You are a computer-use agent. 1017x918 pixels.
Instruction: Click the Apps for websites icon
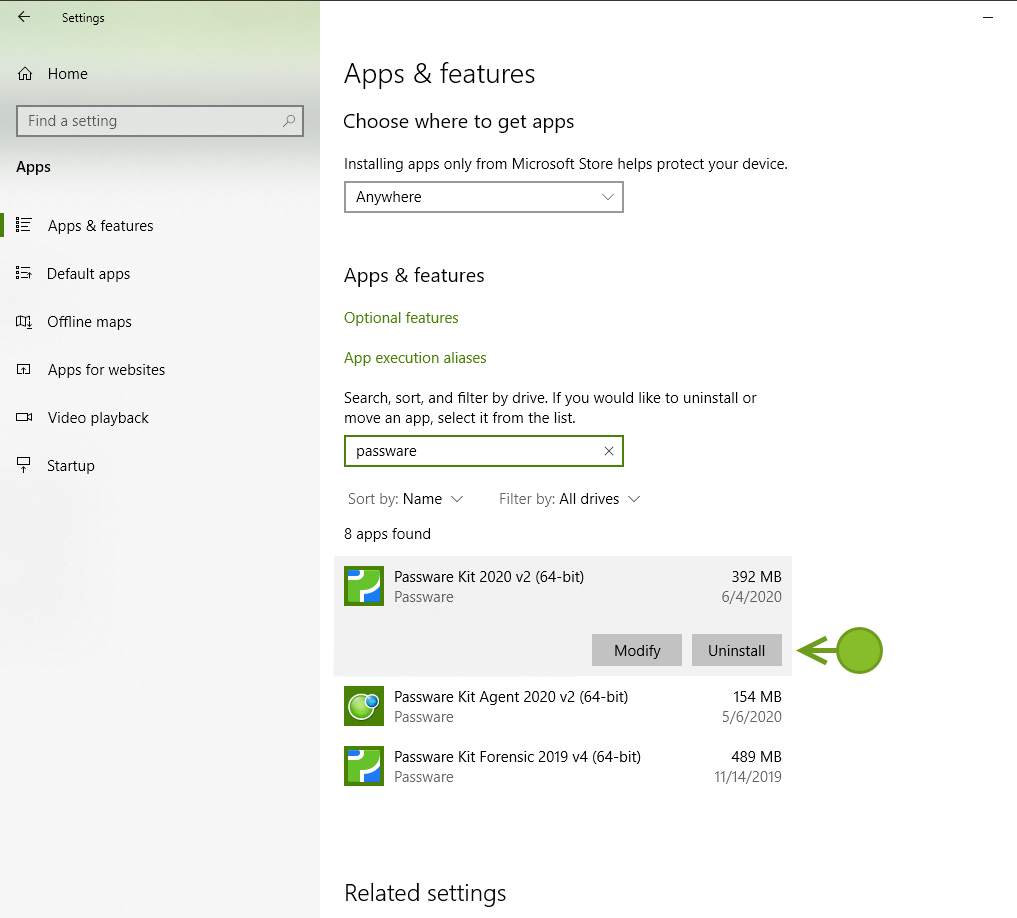tap(23, 369)
